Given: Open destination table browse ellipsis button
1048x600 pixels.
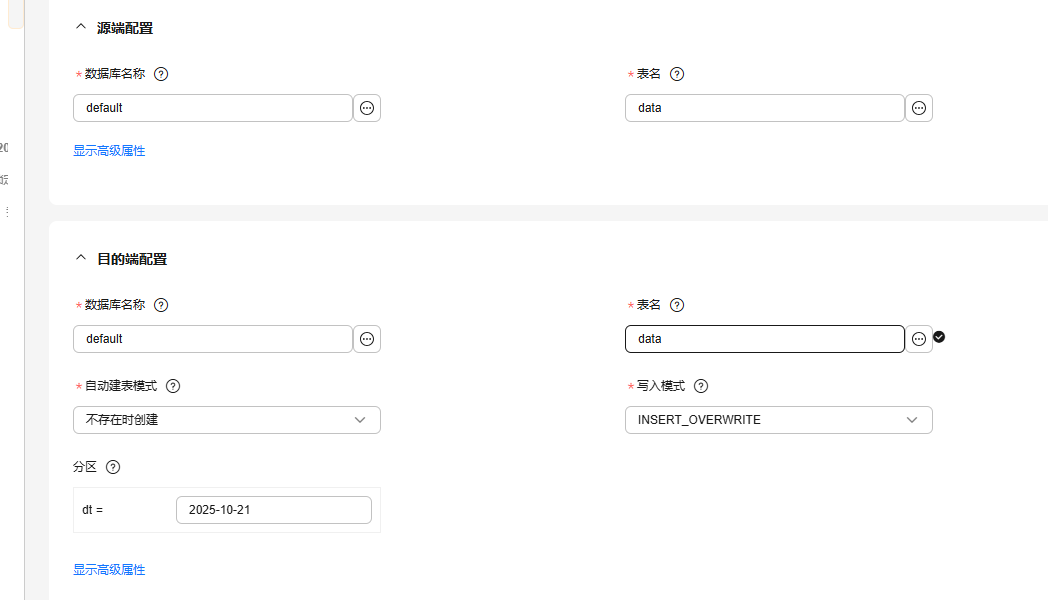Looking at the screenshot, I should 919,339.
